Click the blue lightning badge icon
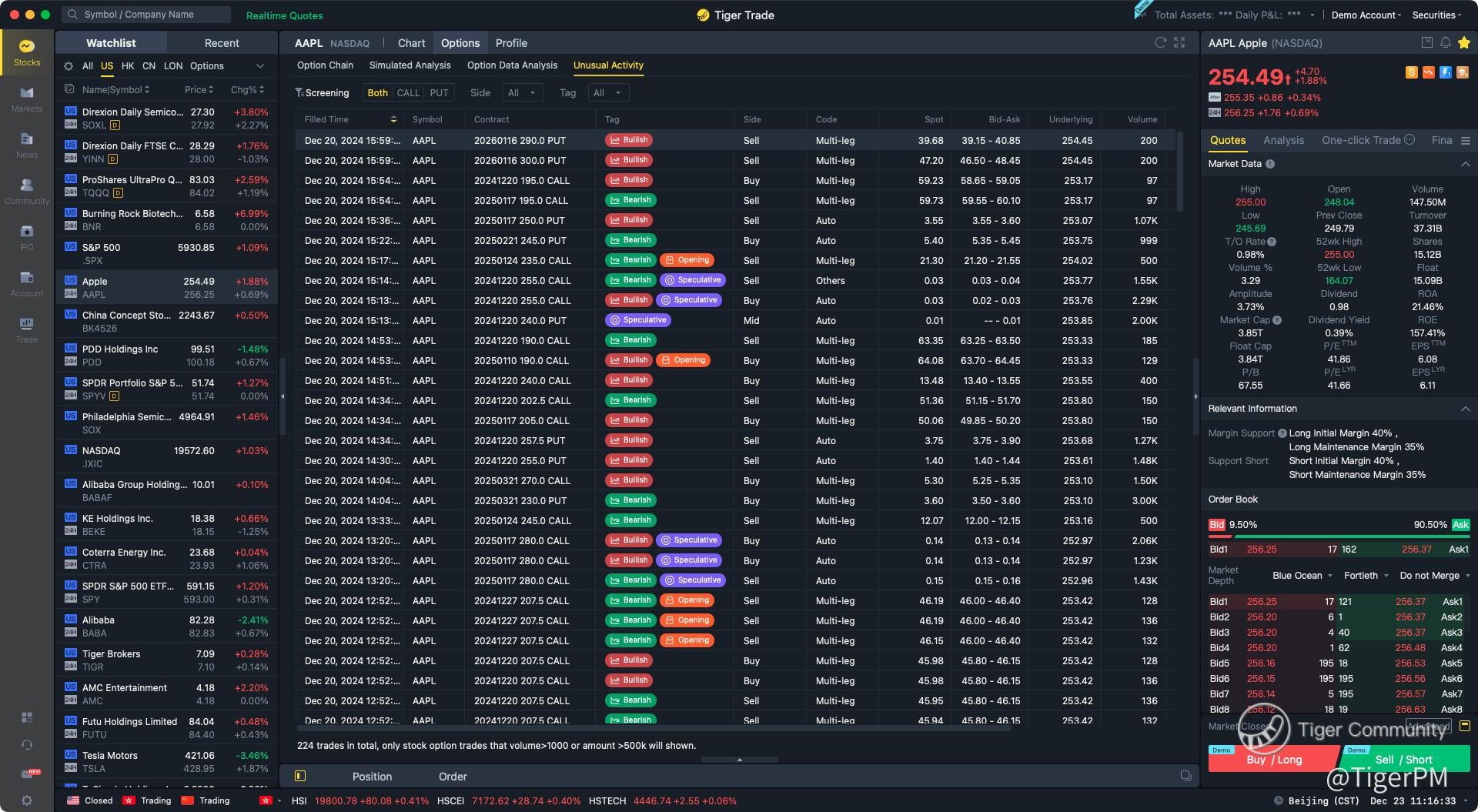The image size is (1478, 812). (x=1445, y=72)
